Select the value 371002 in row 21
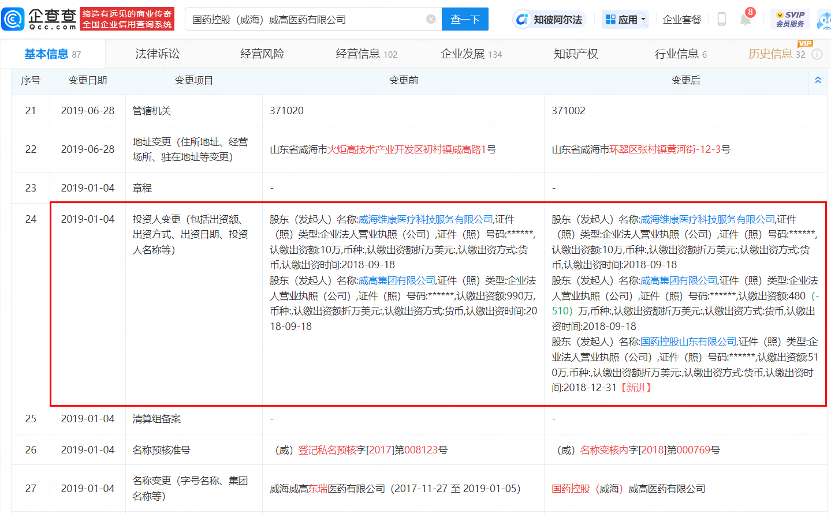The height and width of the screenshot is (514, 832). [x=568, y=110]
